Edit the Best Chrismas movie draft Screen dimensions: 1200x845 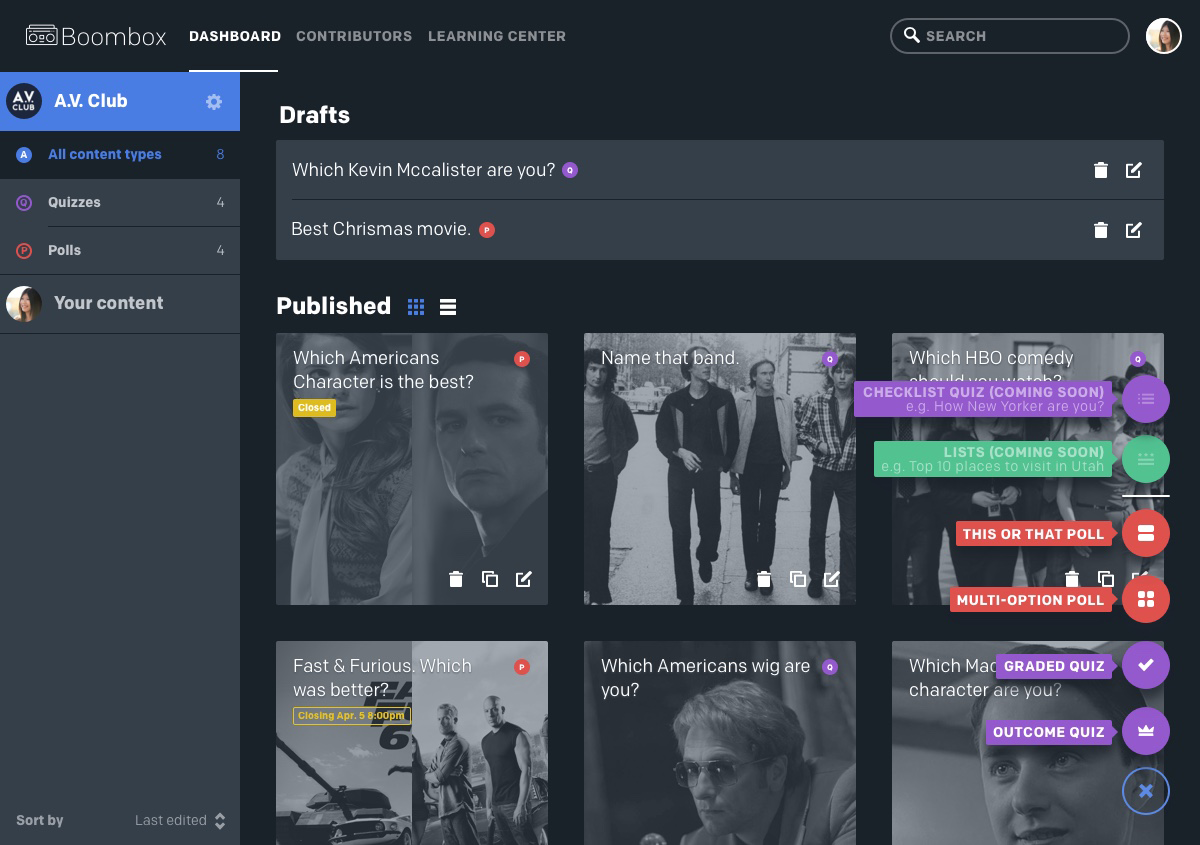pos(1134,230)
